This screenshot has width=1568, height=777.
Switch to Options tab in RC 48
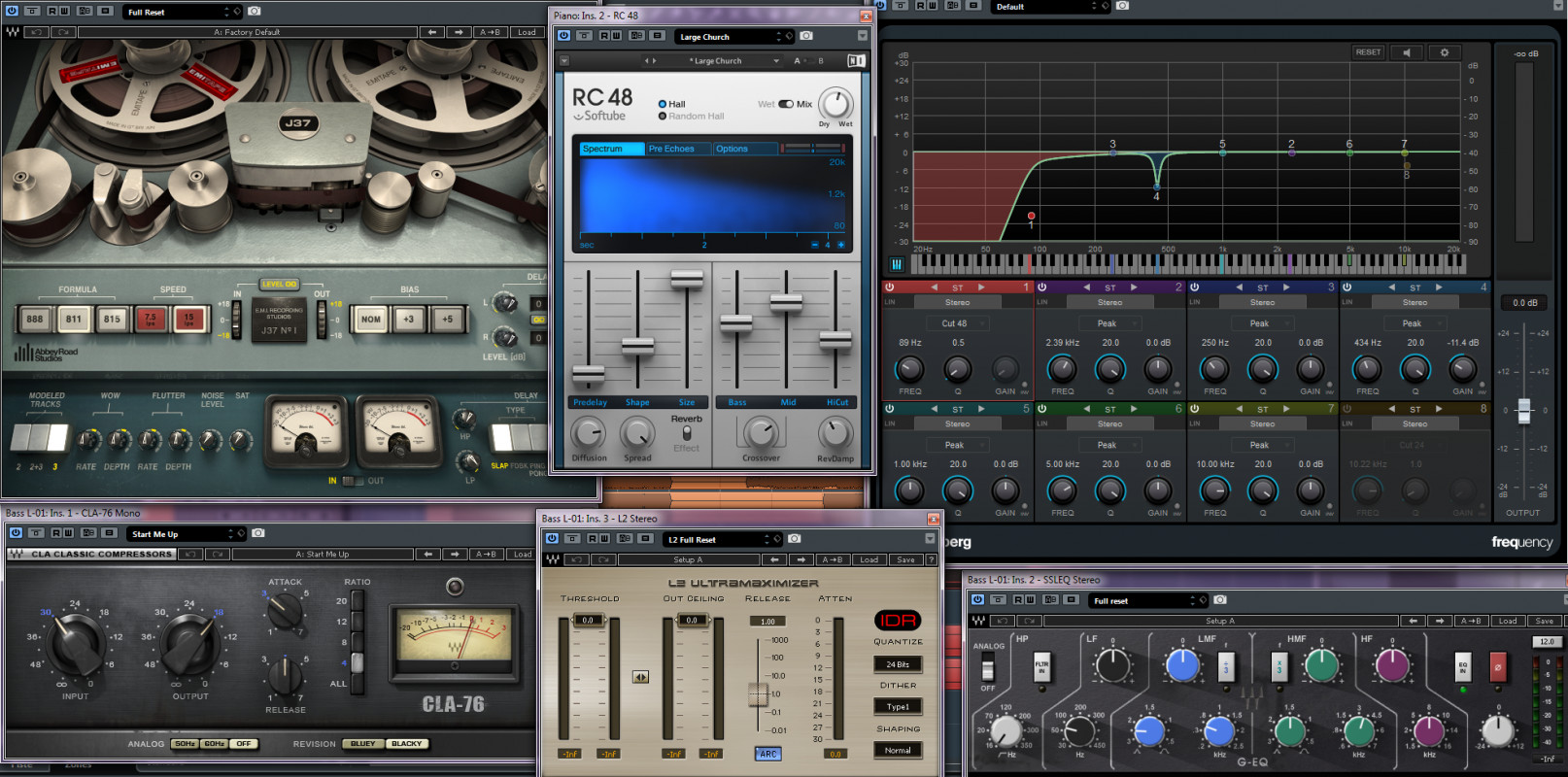[x=744, y=149]
